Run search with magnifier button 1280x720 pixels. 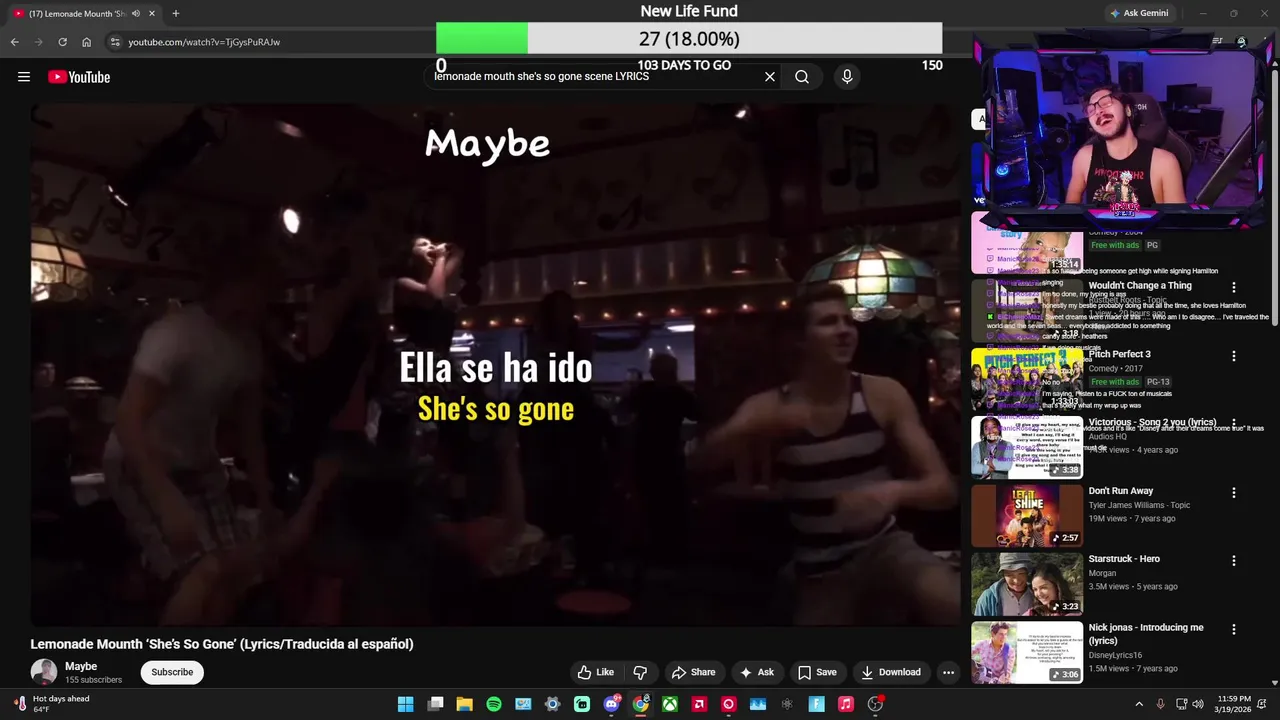click(802, 77)
